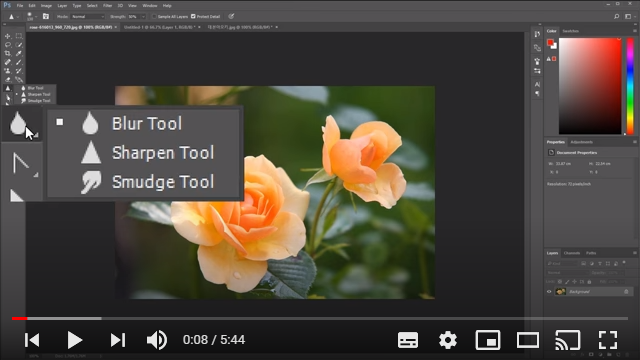Open the Brush Presets dock icon
The width and height of the screenshot is (640, 360).
pos(537,62)
